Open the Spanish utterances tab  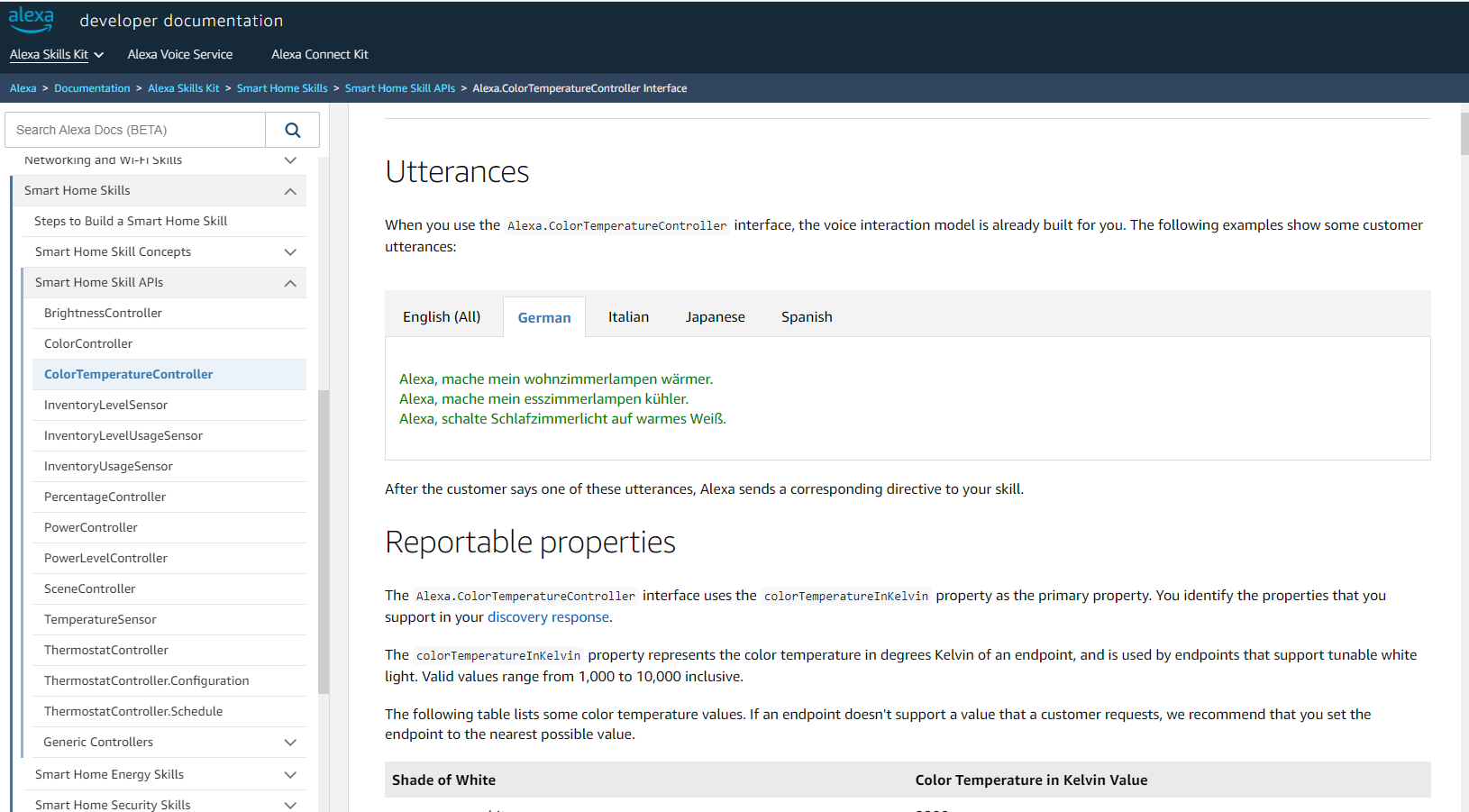(807, 317)
